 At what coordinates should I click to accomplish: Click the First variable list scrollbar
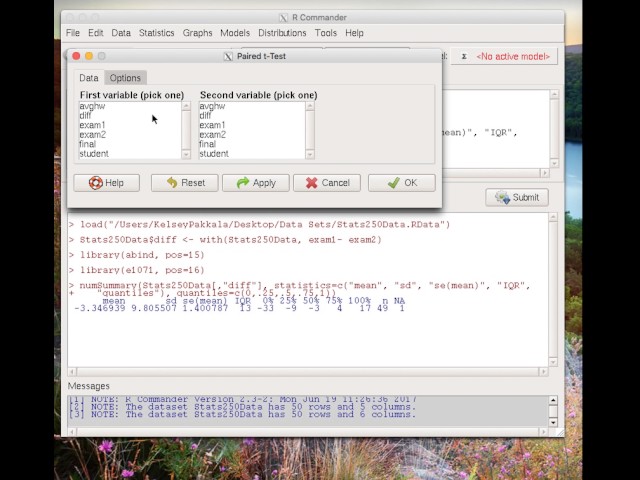(x=186, y=130)
